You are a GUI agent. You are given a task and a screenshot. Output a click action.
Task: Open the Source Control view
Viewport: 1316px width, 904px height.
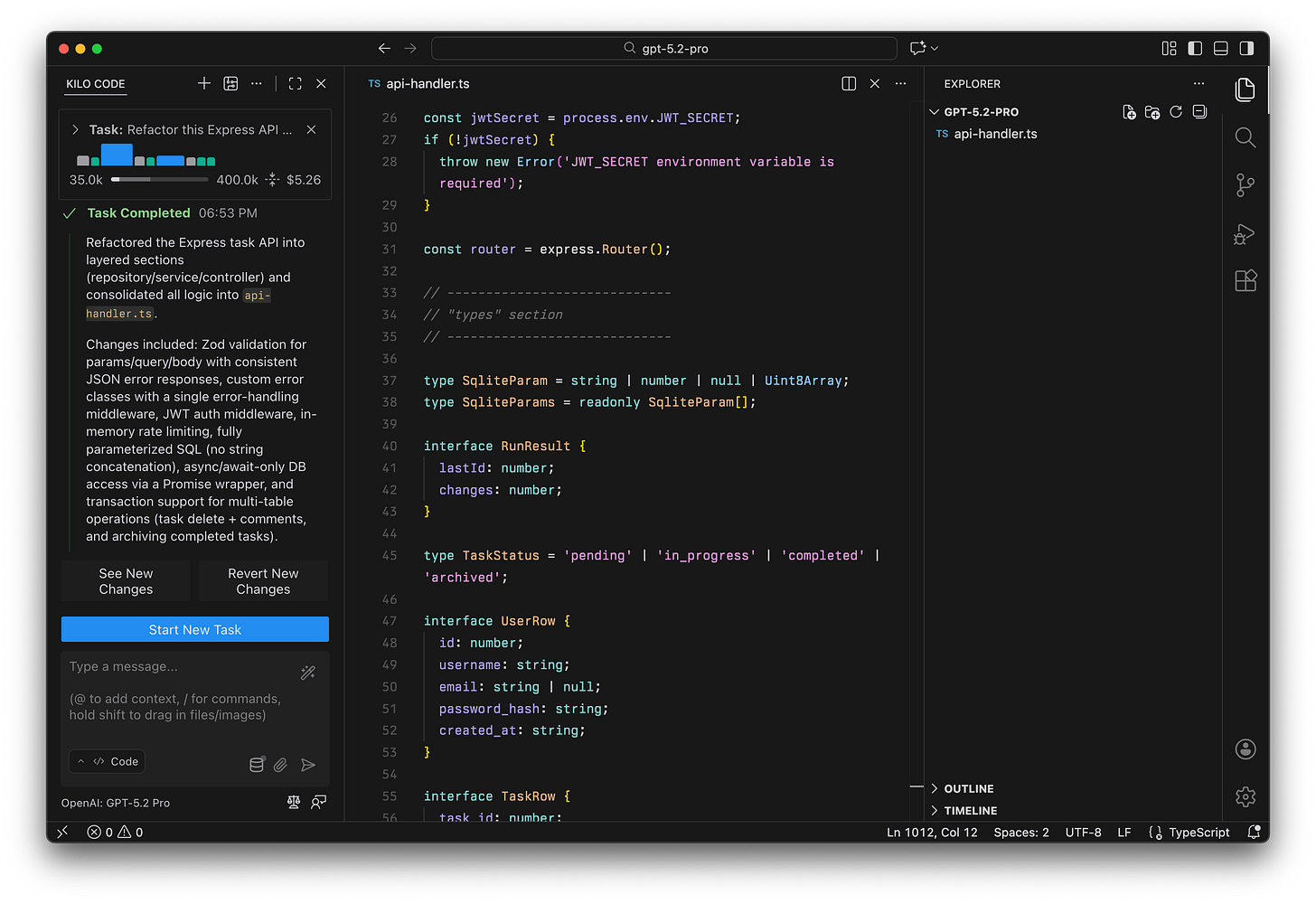coord(1245,185)
